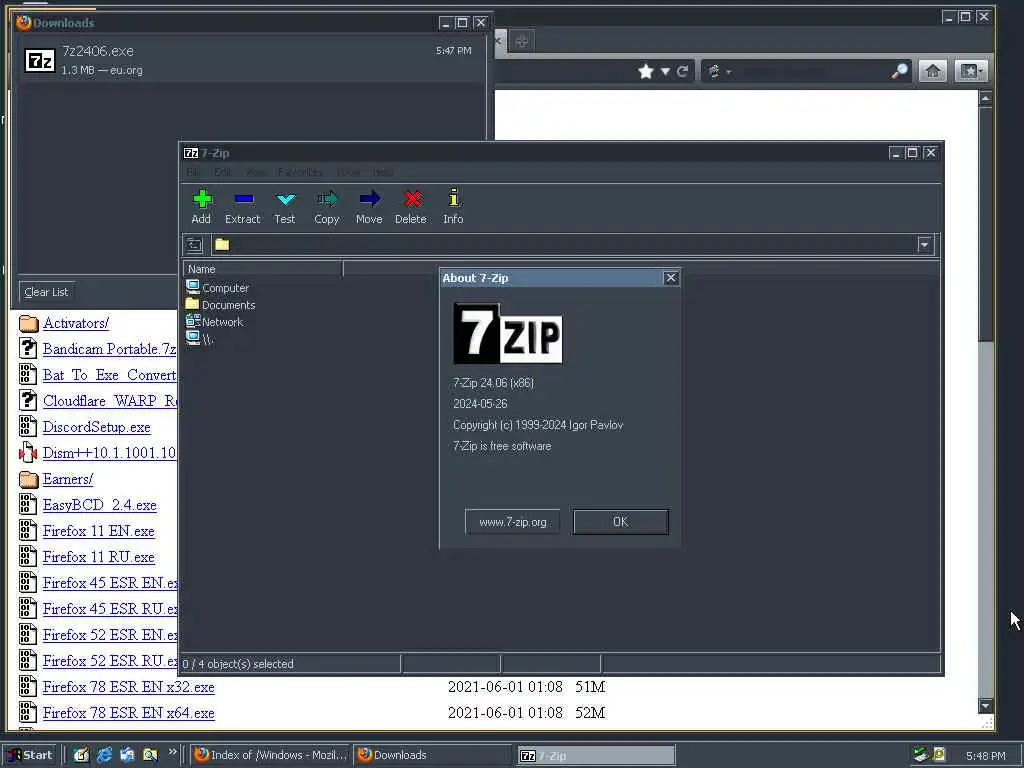
Task: Open the Favorites menu in 7-Zip
Action: 300,172
